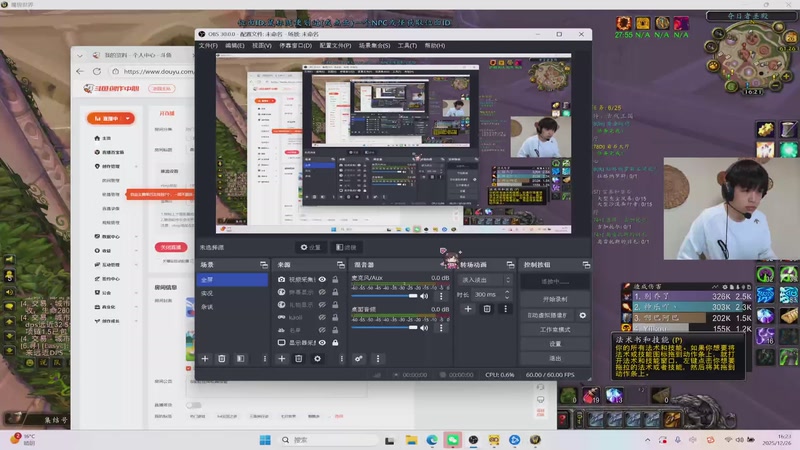800x450 pixels.
Task: Toggle the lock on the 视频采集 source
Action: [x=335, y=279]
